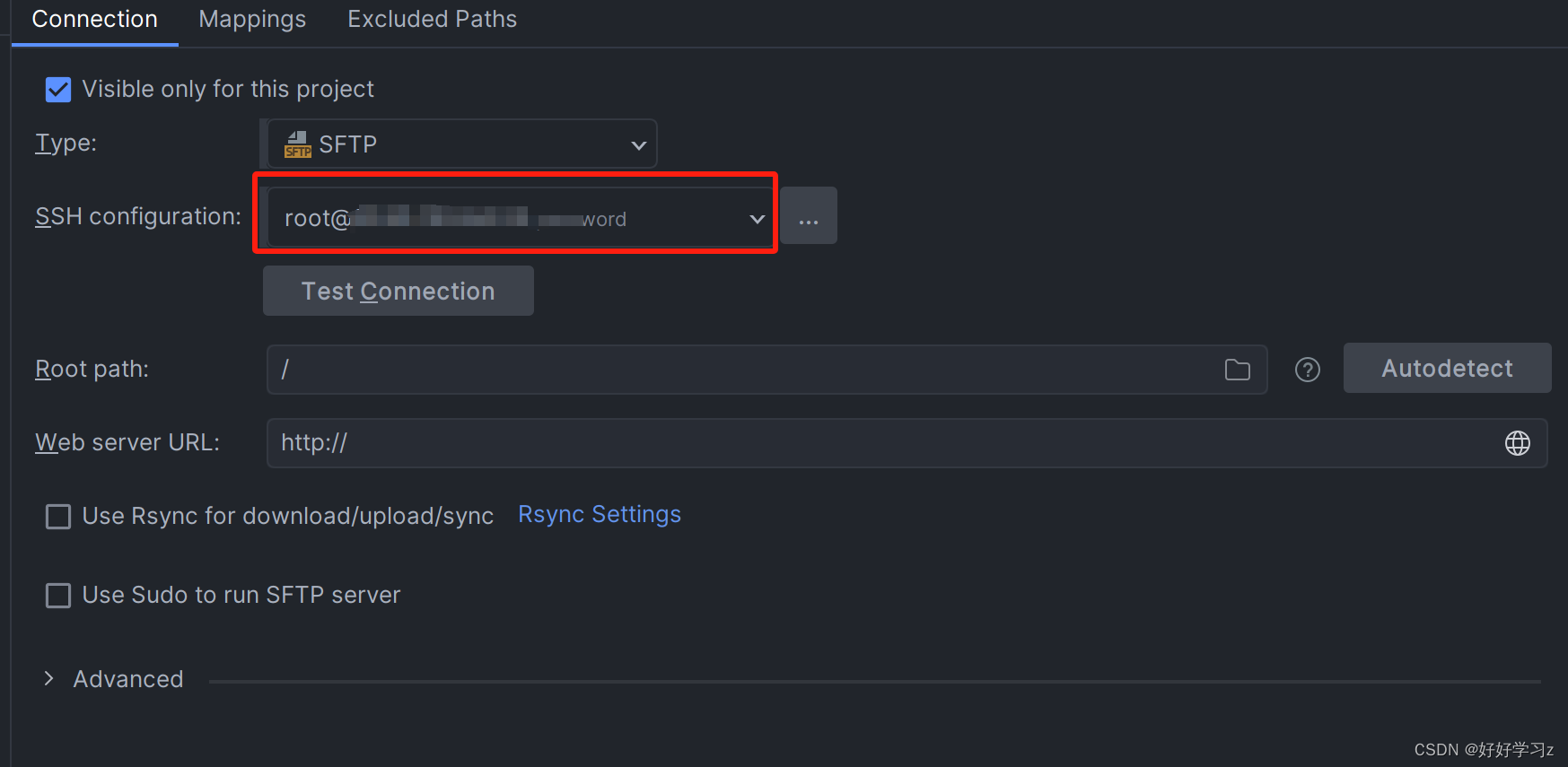Select the Connection tab
The height and width of the screenshot is (767, 1568).
[94, 19]
